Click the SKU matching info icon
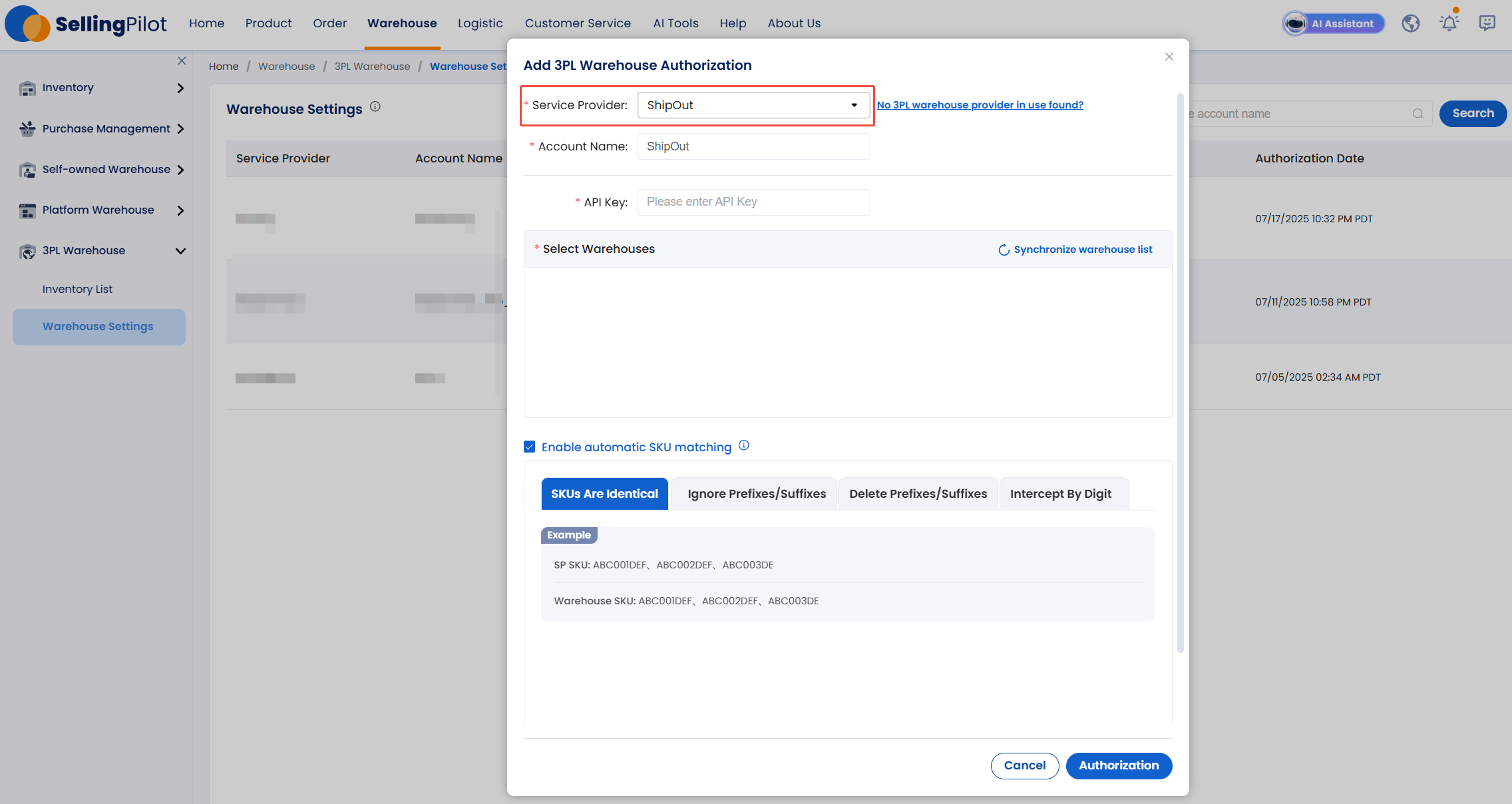 point(744,446)
